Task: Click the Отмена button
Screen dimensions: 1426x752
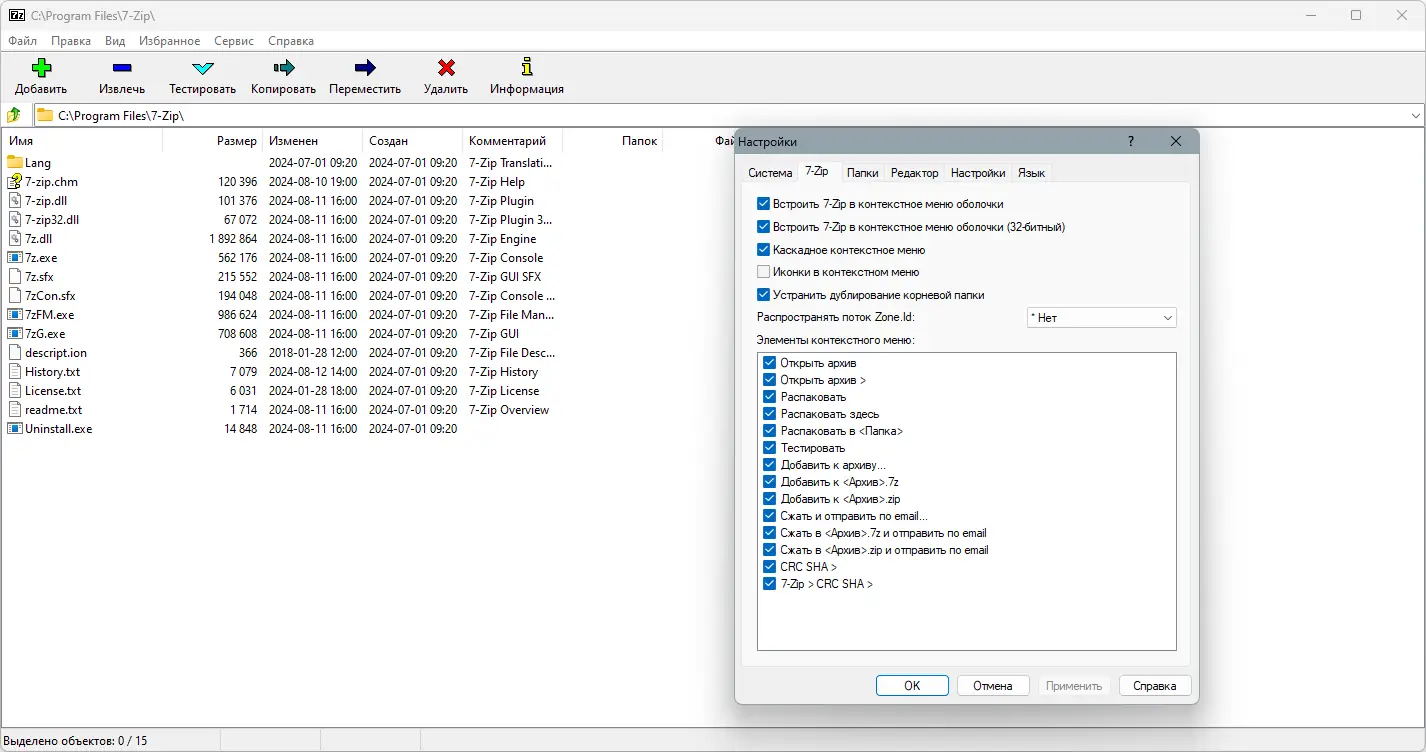Action: point(993,686)
